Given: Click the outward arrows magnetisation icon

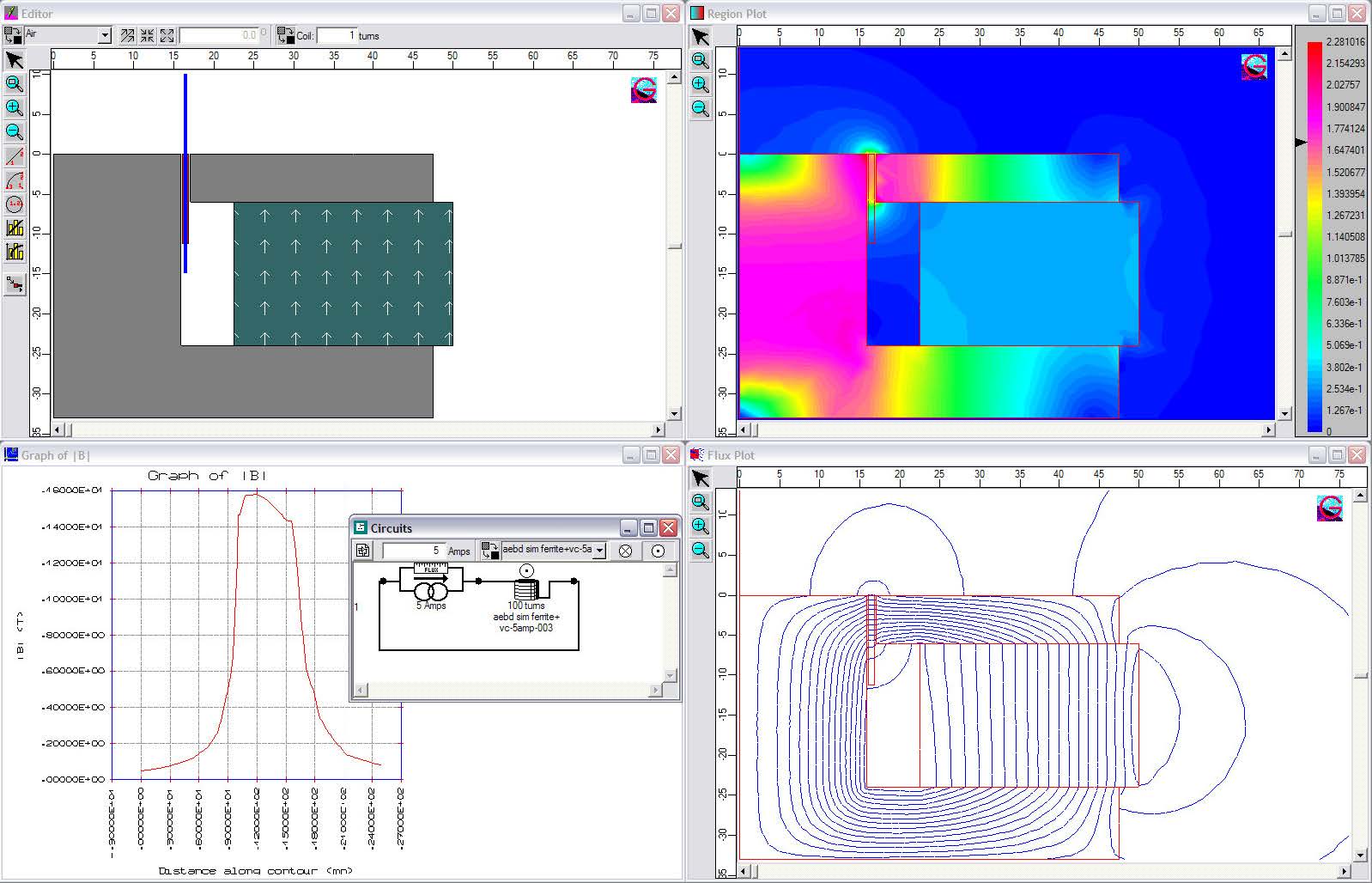Looking at the screenshot, I should pyautogui.click(x=167, y=35).
